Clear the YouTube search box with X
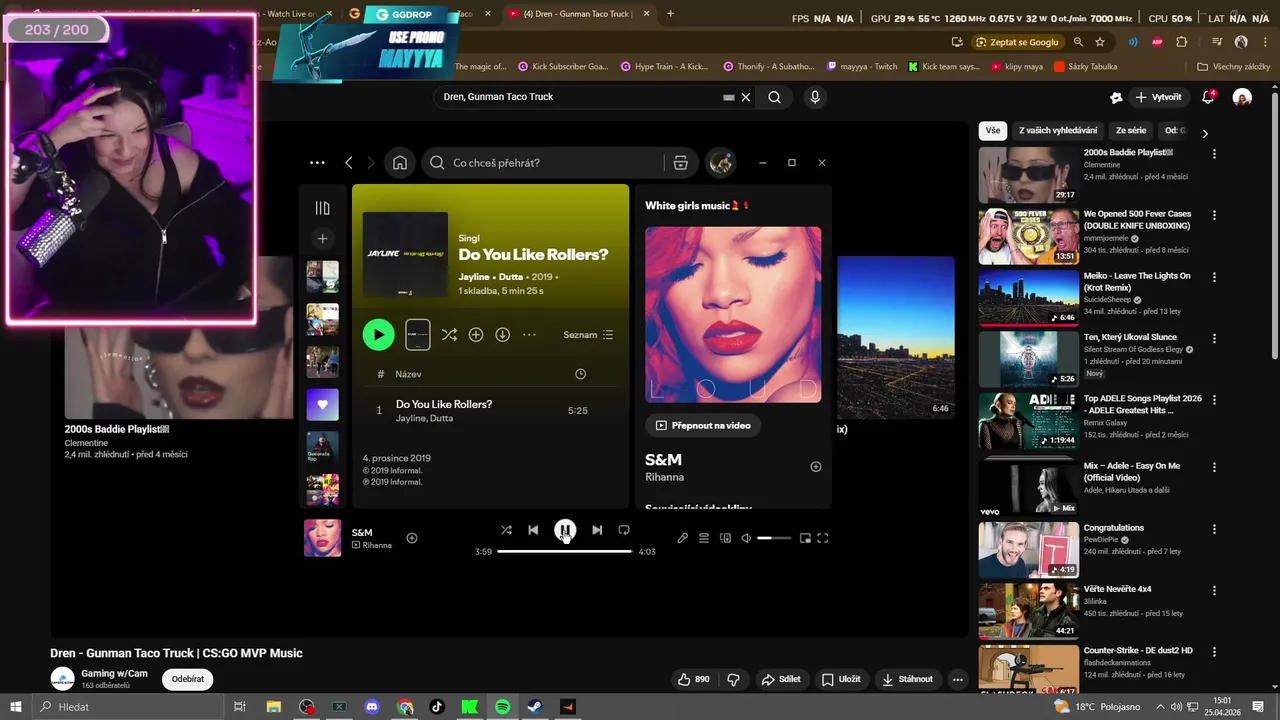 (x=745, y=97)
